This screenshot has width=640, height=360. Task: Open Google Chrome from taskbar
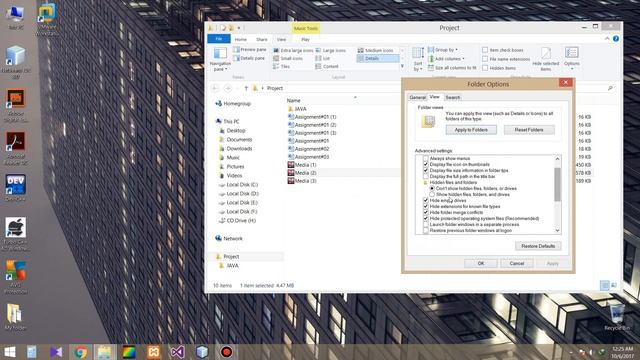point(80,352)
